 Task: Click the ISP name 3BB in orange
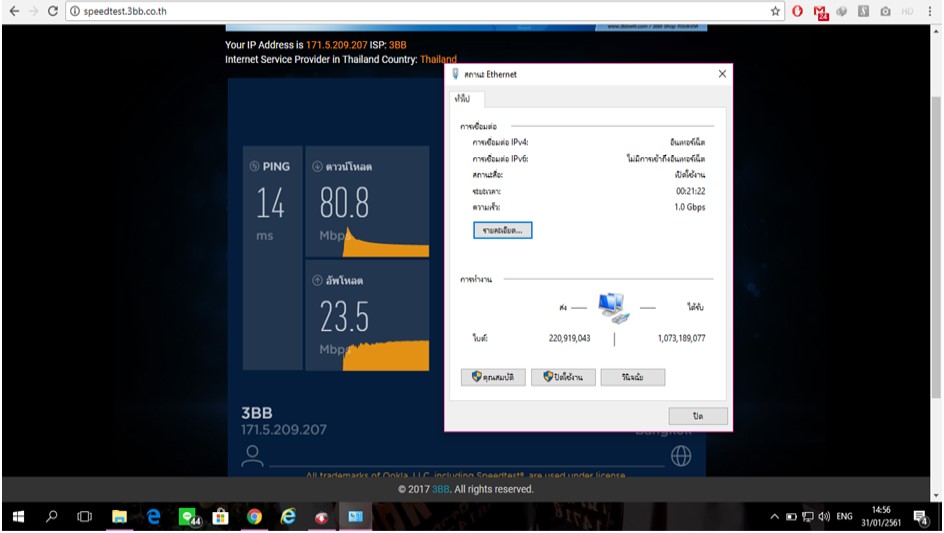tap(397, 45)
